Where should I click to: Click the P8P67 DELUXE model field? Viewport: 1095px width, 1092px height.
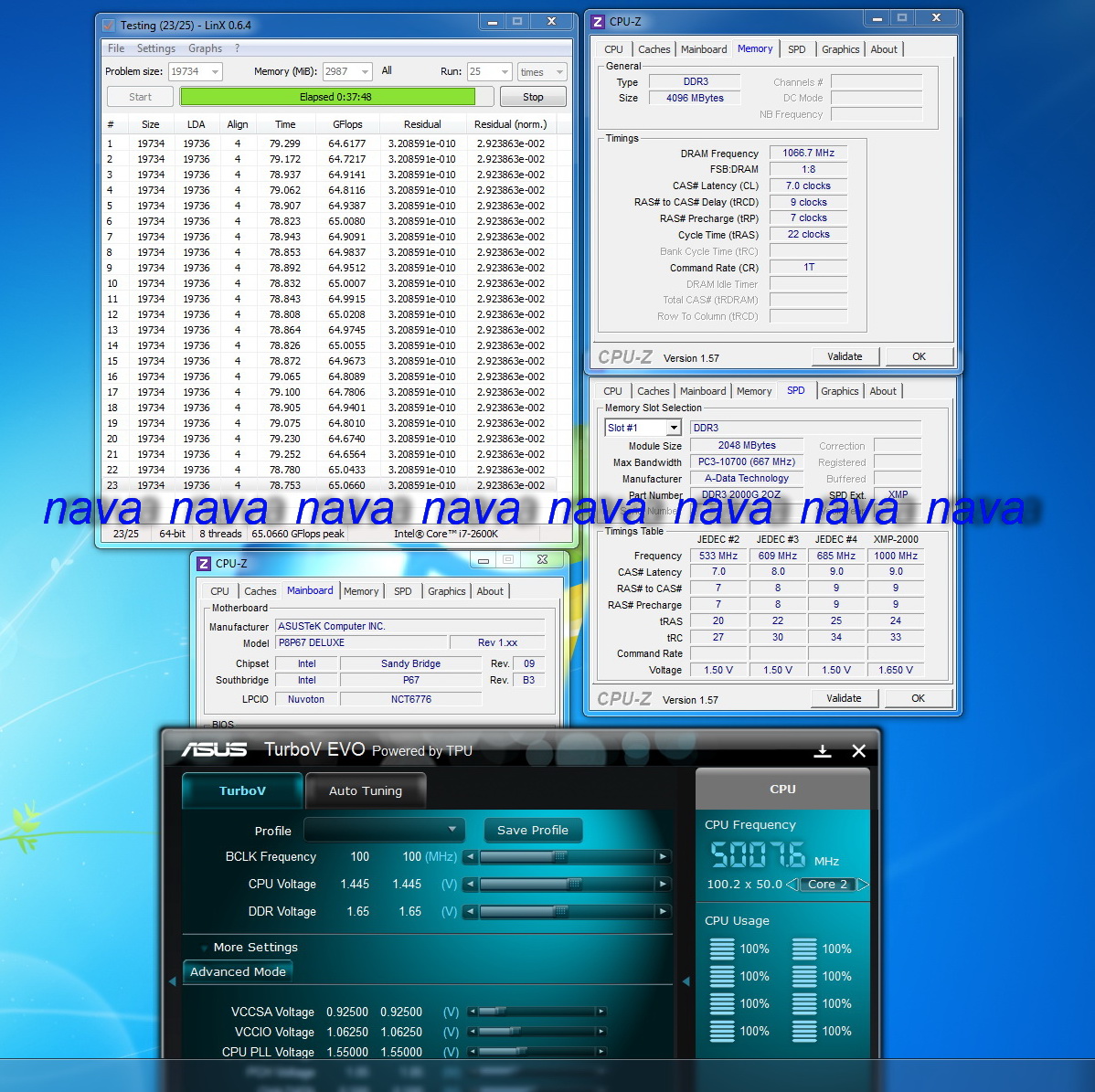coord(361,643)
